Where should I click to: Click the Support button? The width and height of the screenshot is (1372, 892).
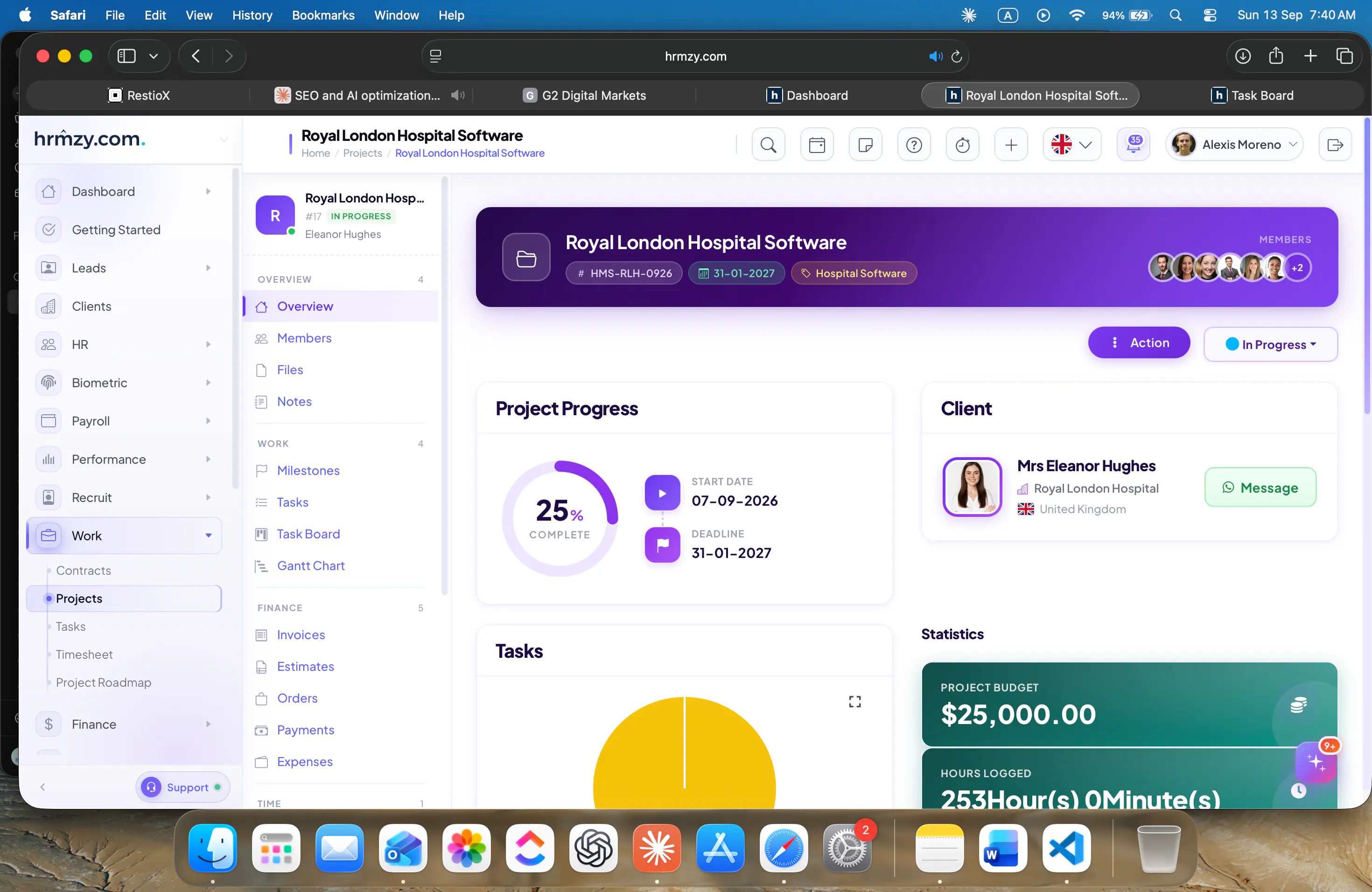pos(182,787)
